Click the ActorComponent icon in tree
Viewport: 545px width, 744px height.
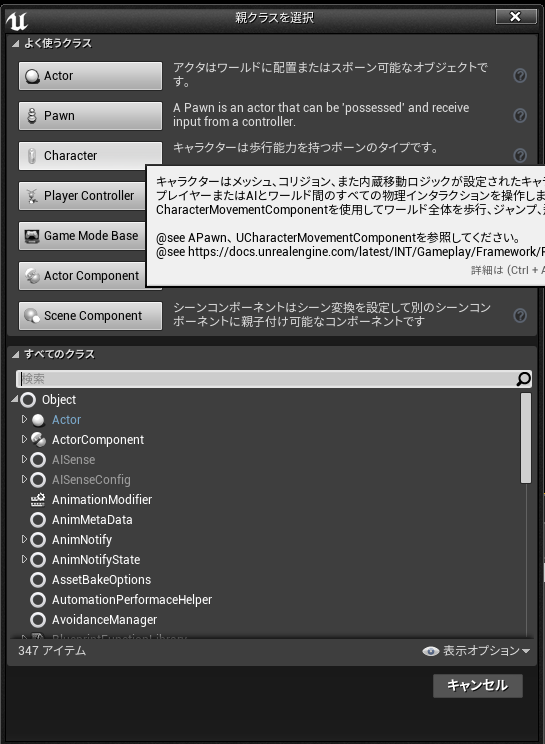coord(38,440)
